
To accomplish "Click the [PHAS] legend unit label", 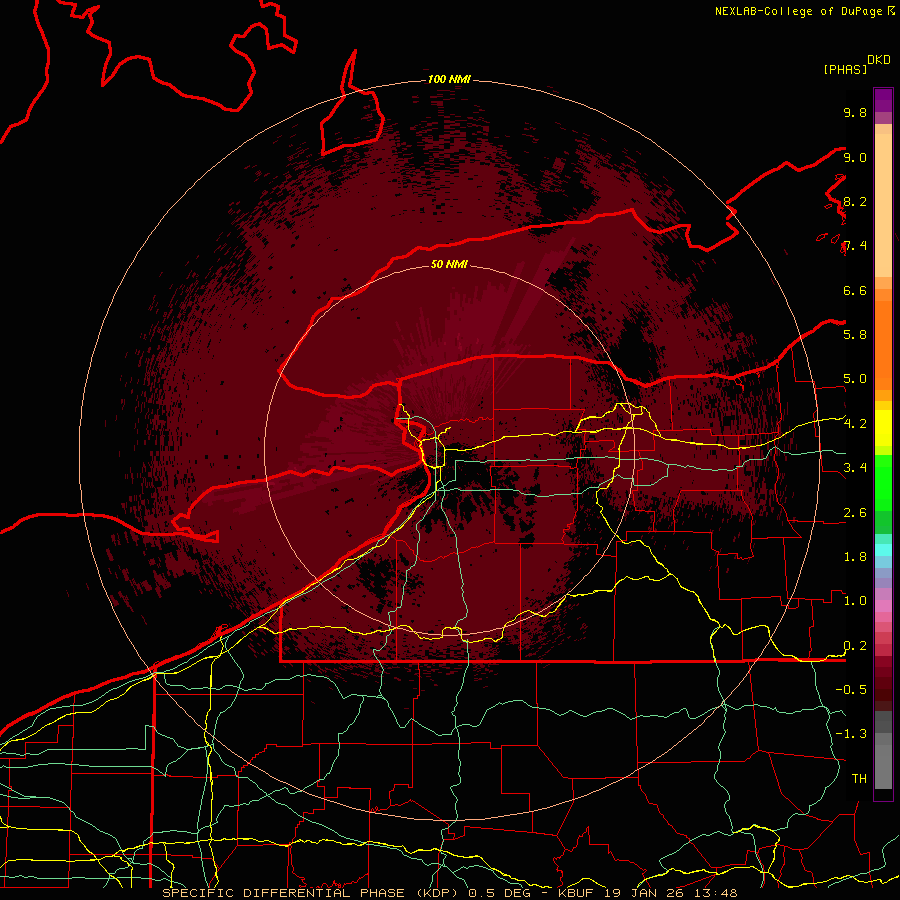I will tap(845, 69).
